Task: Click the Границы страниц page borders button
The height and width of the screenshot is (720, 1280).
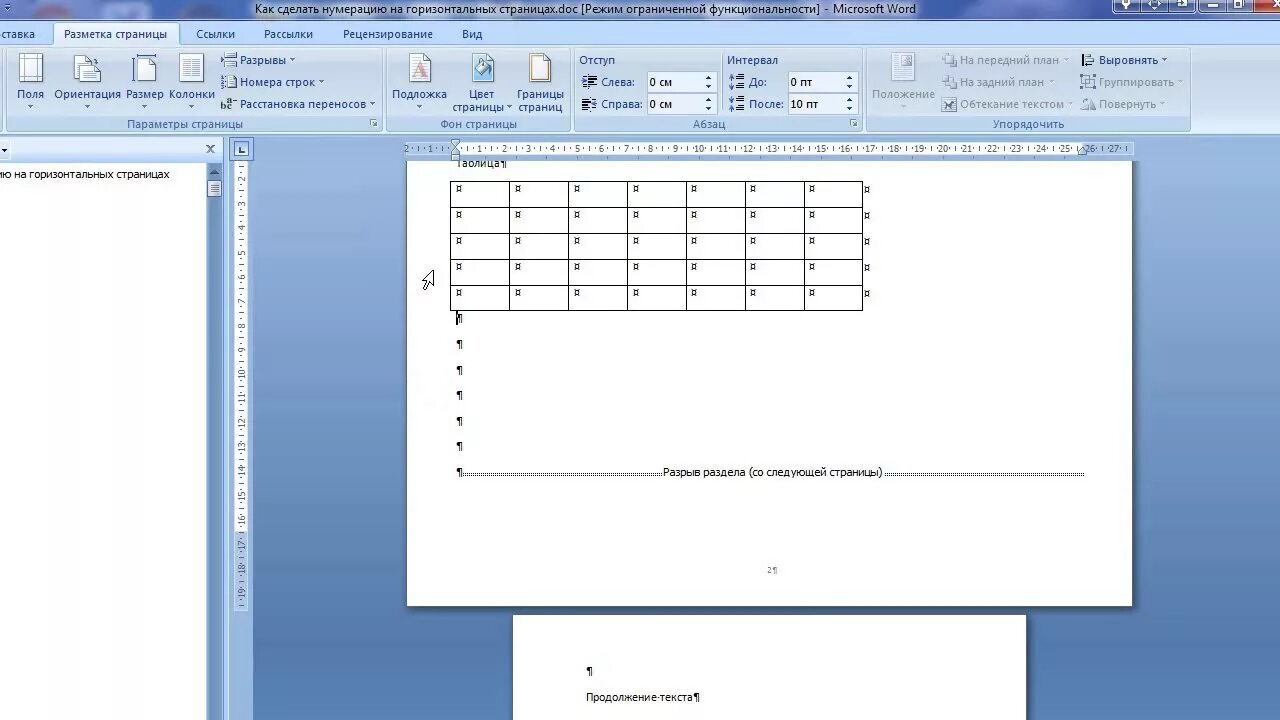Action: click(x=540, y=82)
